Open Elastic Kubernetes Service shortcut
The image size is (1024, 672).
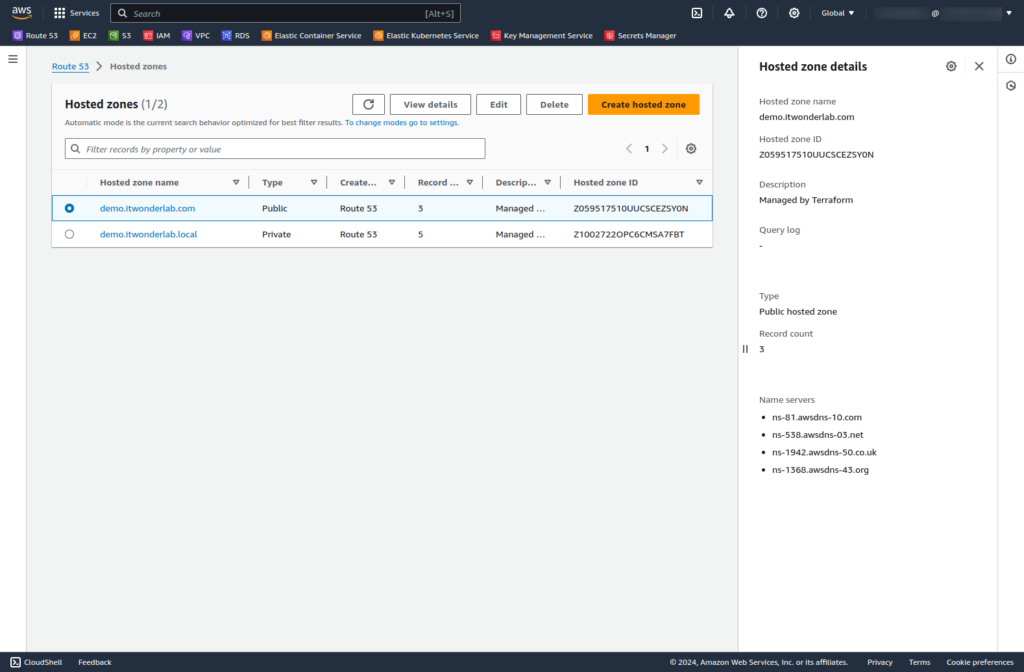pos(426,36)
